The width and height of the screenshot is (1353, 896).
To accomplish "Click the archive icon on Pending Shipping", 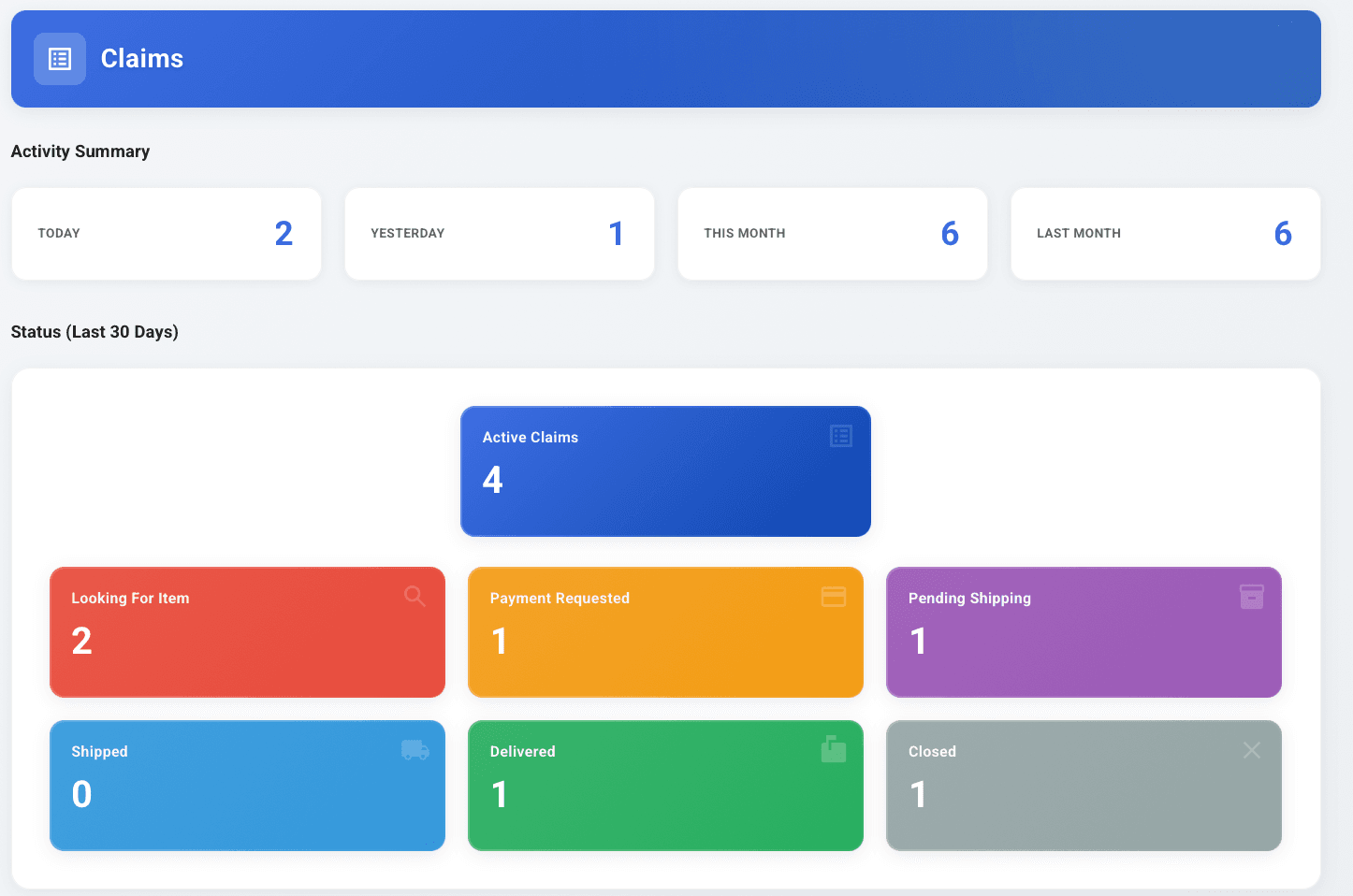I will point(1252,596).
